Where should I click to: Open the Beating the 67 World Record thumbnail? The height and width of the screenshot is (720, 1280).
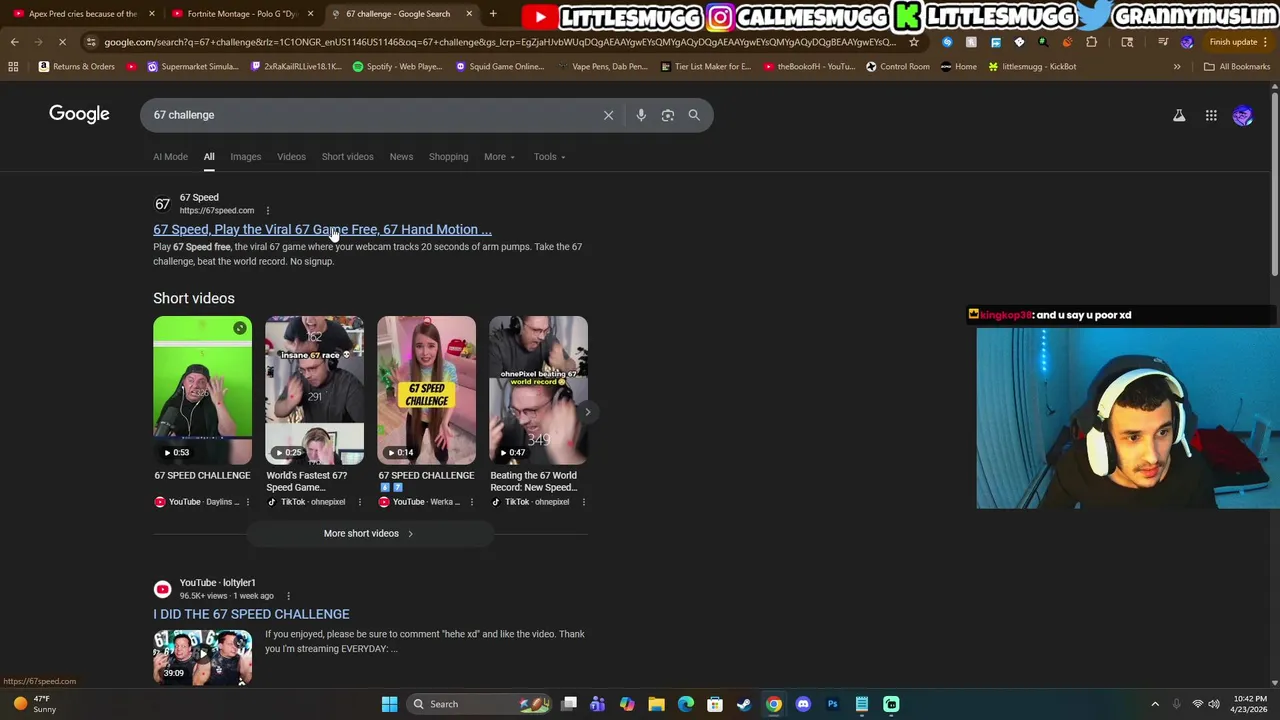538,390
